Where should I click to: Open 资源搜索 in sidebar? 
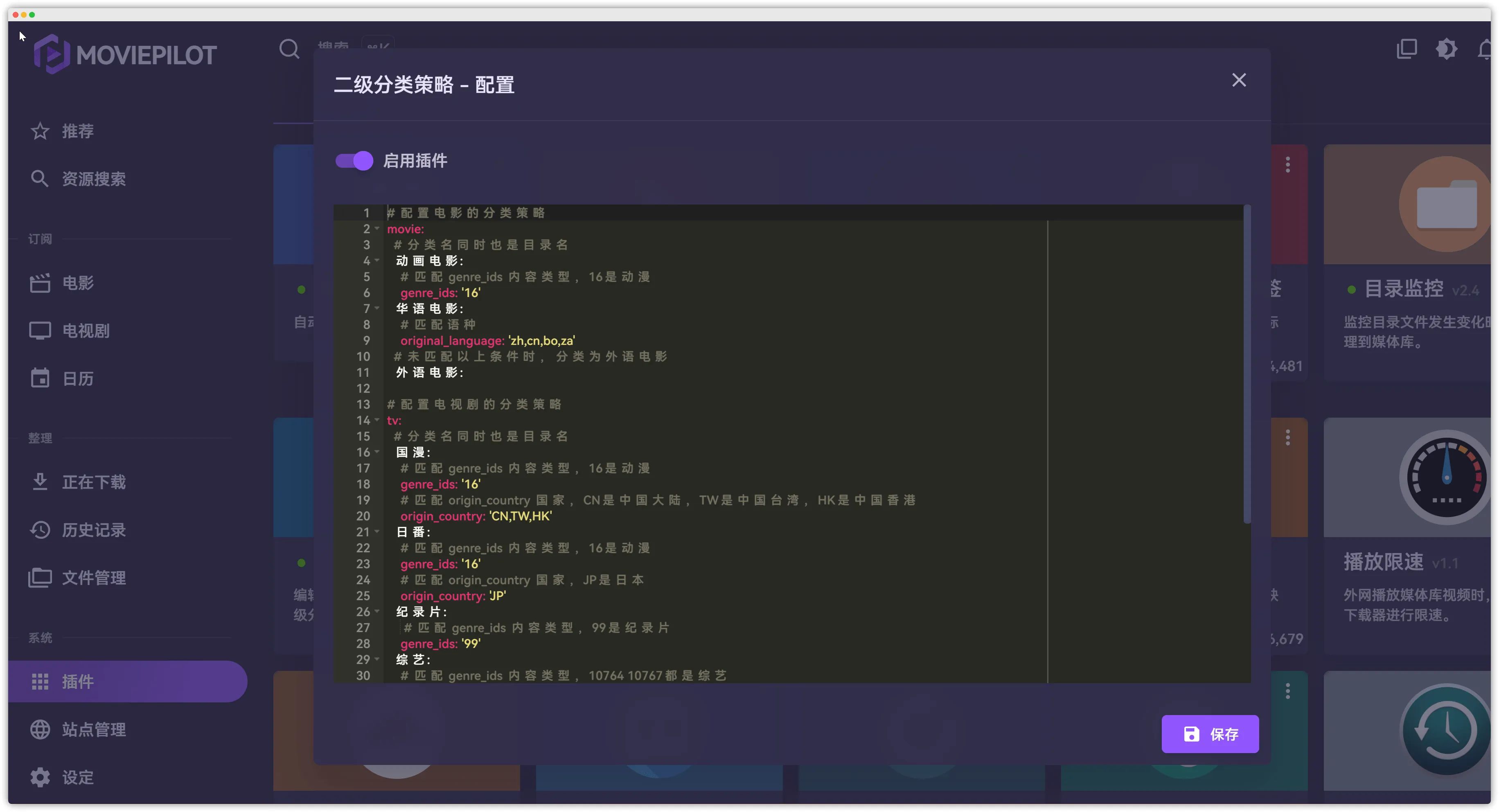pyautogui.click(x=128, y=179)
